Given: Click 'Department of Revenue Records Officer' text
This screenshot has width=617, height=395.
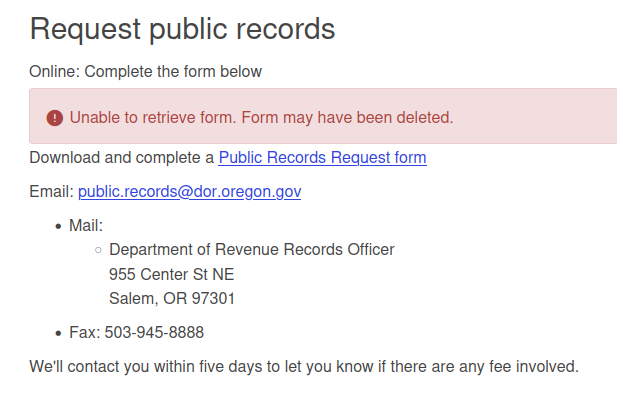Looking at the screenshot, I should click(251, 250).
